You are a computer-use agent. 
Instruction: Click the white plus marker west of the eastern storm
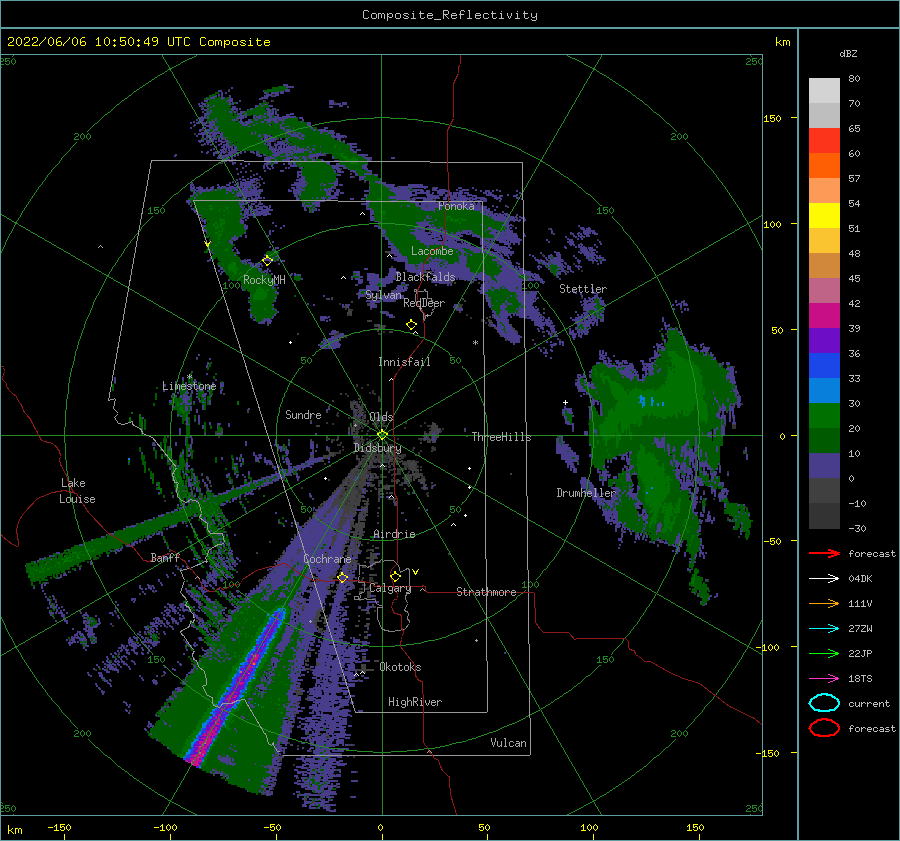565,402
